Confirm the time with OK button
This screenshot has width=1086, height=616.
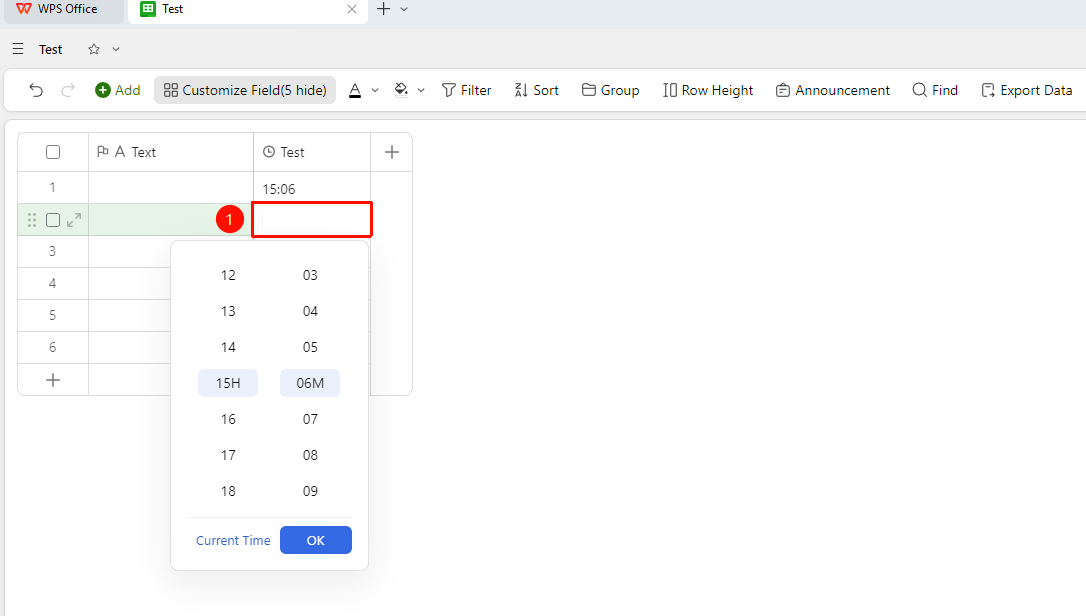point(316,540)
